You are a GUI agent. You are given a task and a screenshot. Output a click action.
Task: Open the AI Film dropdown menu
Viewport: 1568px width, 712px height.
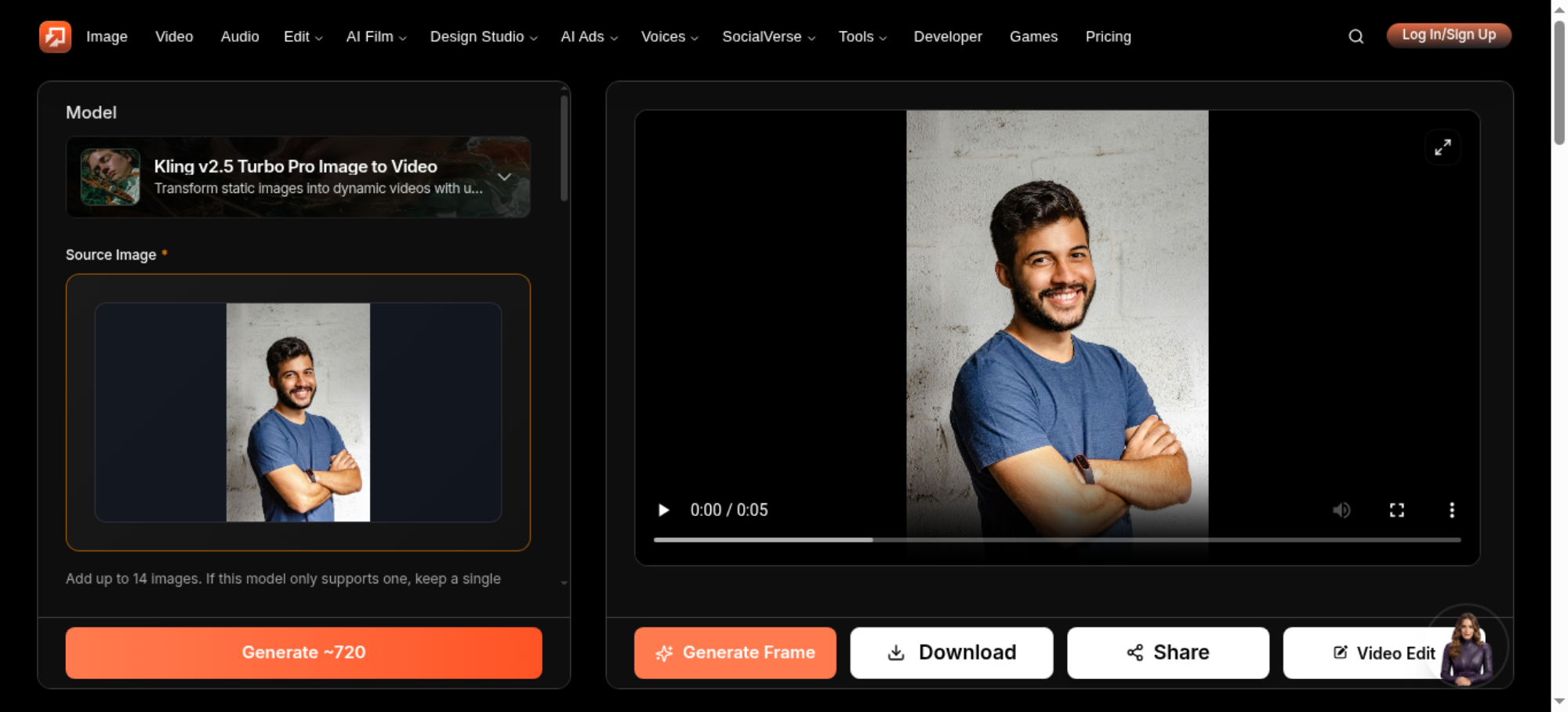click(376, 37)
